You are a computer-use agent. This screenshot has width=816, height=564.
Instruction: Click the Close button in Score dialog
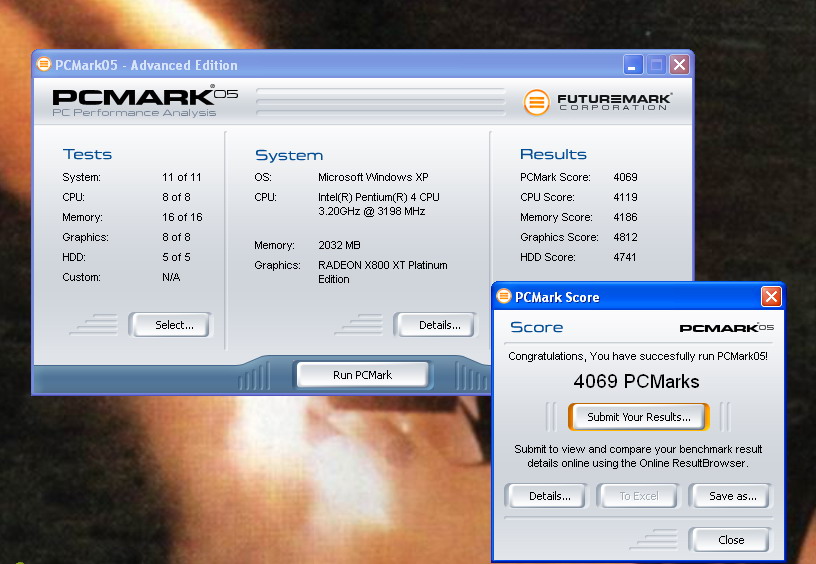[x=730, y=540]
